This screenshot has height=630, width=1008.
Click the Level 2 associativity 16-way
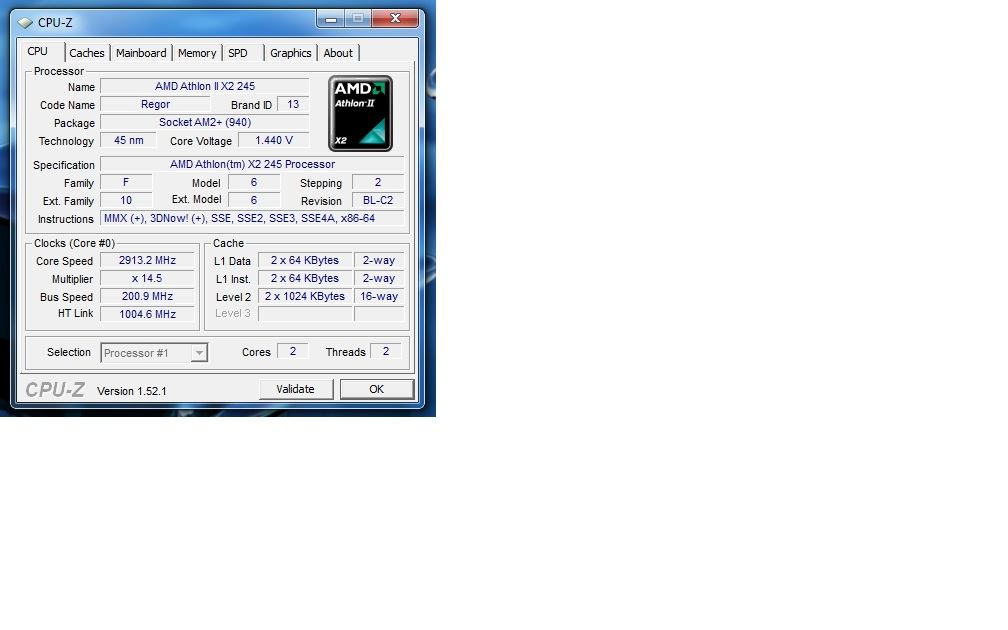coord(379,296)
